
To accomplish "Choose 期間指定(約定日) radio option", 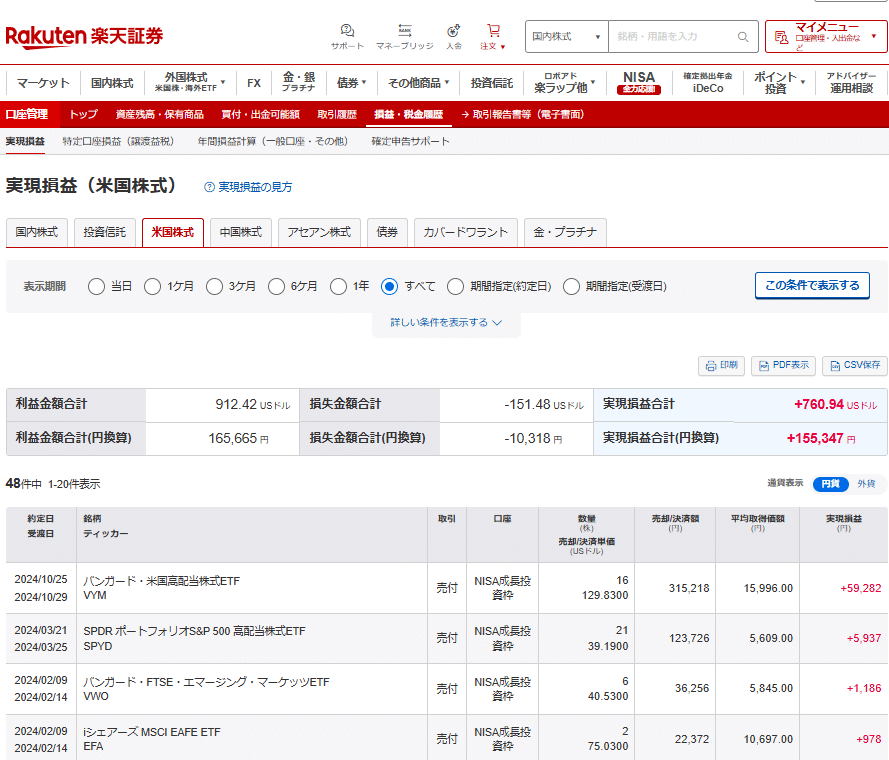I will coord(455,286).
